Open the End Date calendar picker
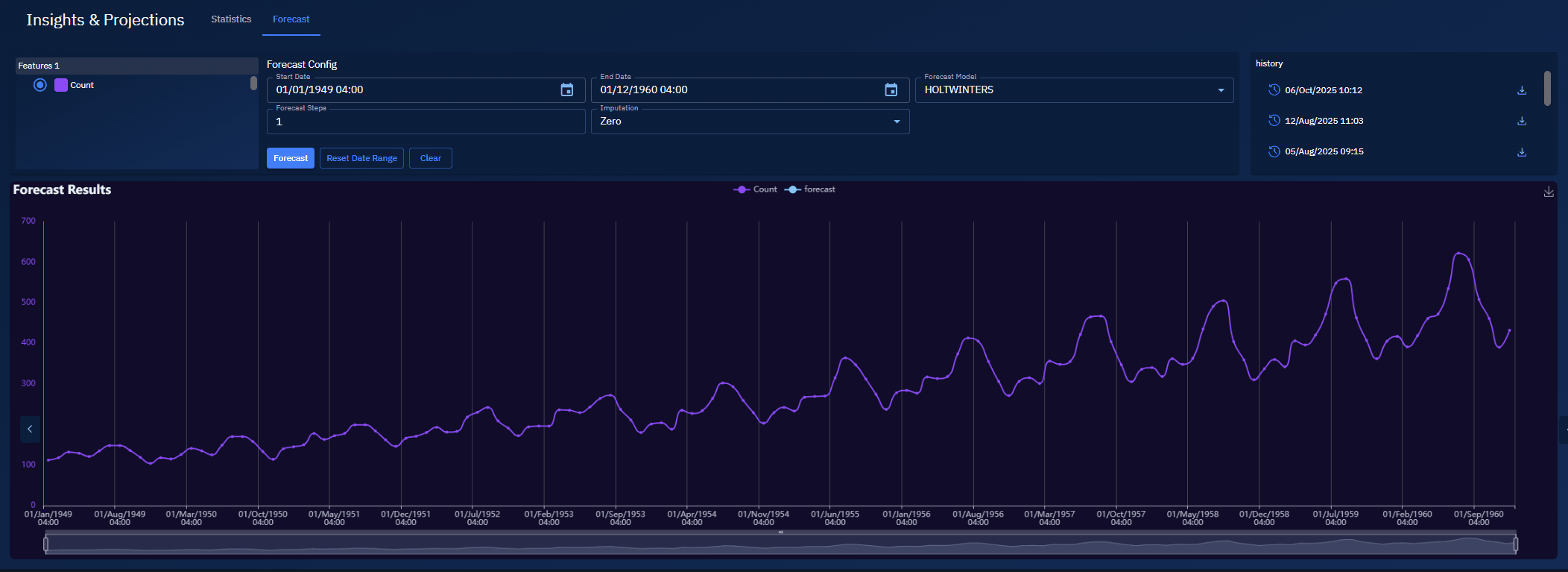The image size is (1568, 572). click(x=891, y=90)
